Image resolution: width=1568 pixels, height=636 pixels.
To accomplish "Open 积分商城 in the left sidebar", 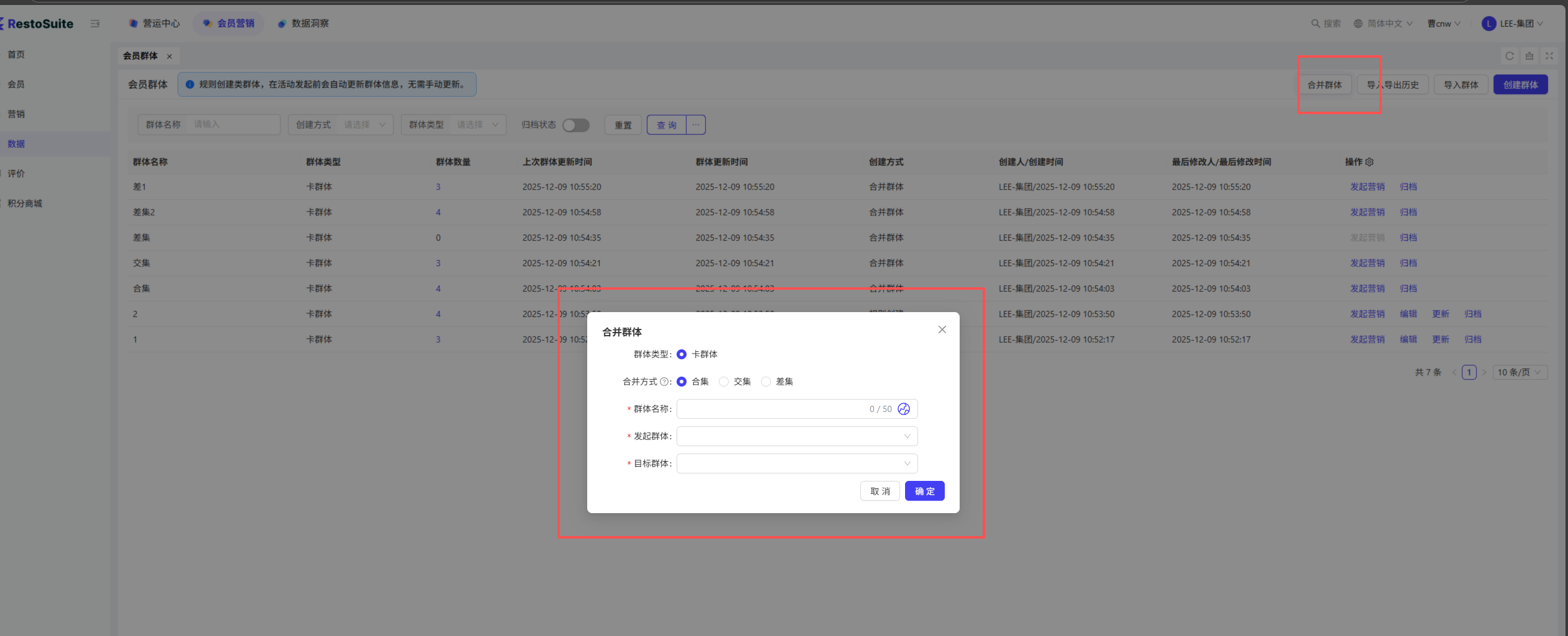I will click(25, 204).
